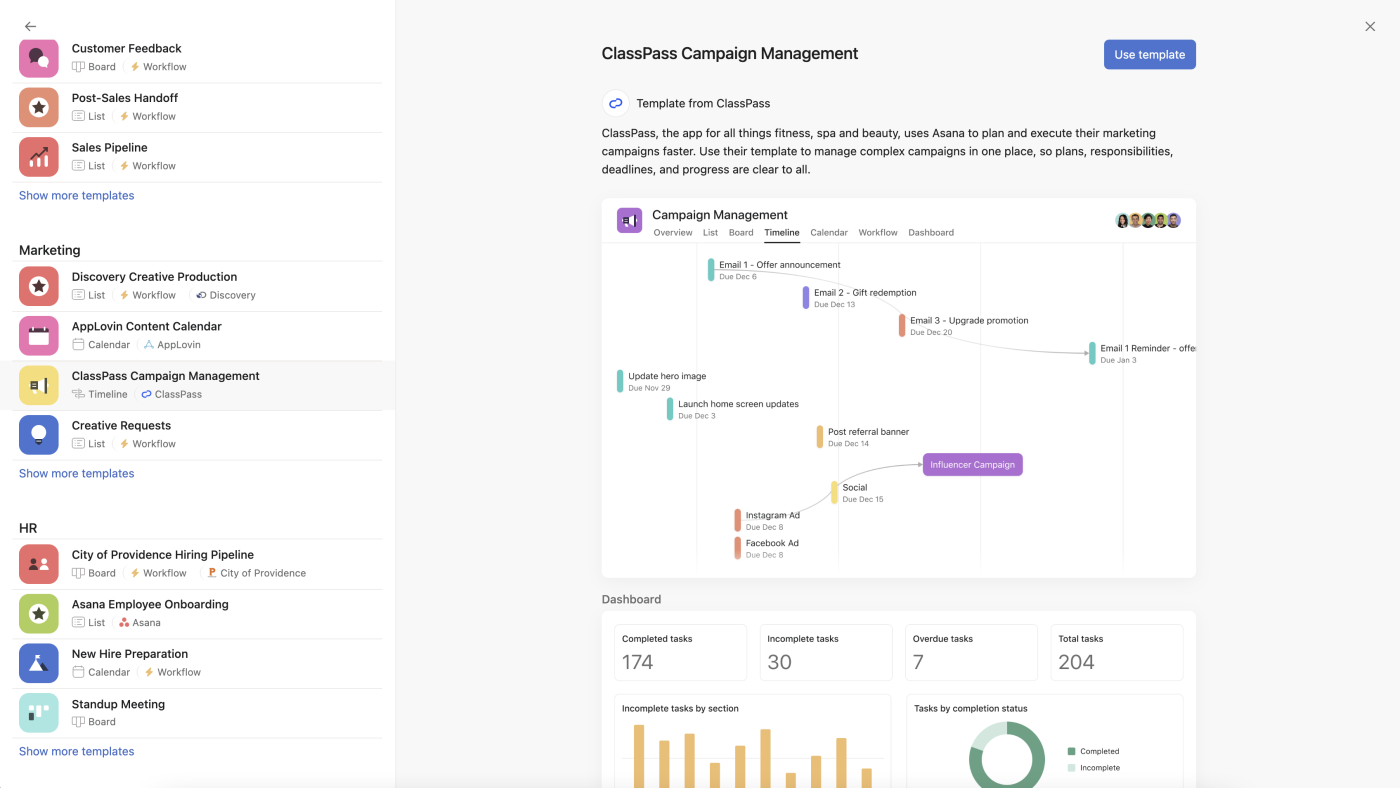Click the Completed legend color swatch
The height and width of the screenshot is (788, 1400).
coord(1071,751)
